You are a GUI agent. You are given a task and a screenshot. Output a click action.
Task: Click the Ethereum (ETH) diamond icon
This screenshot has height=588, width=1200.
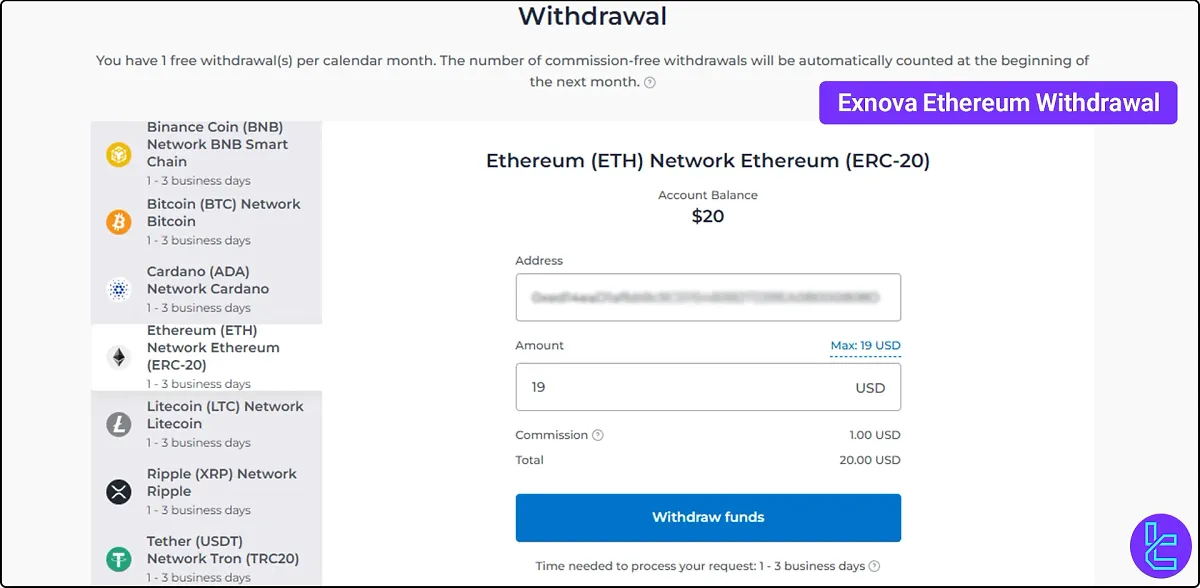pyautogui.click(x=118, y=356)
